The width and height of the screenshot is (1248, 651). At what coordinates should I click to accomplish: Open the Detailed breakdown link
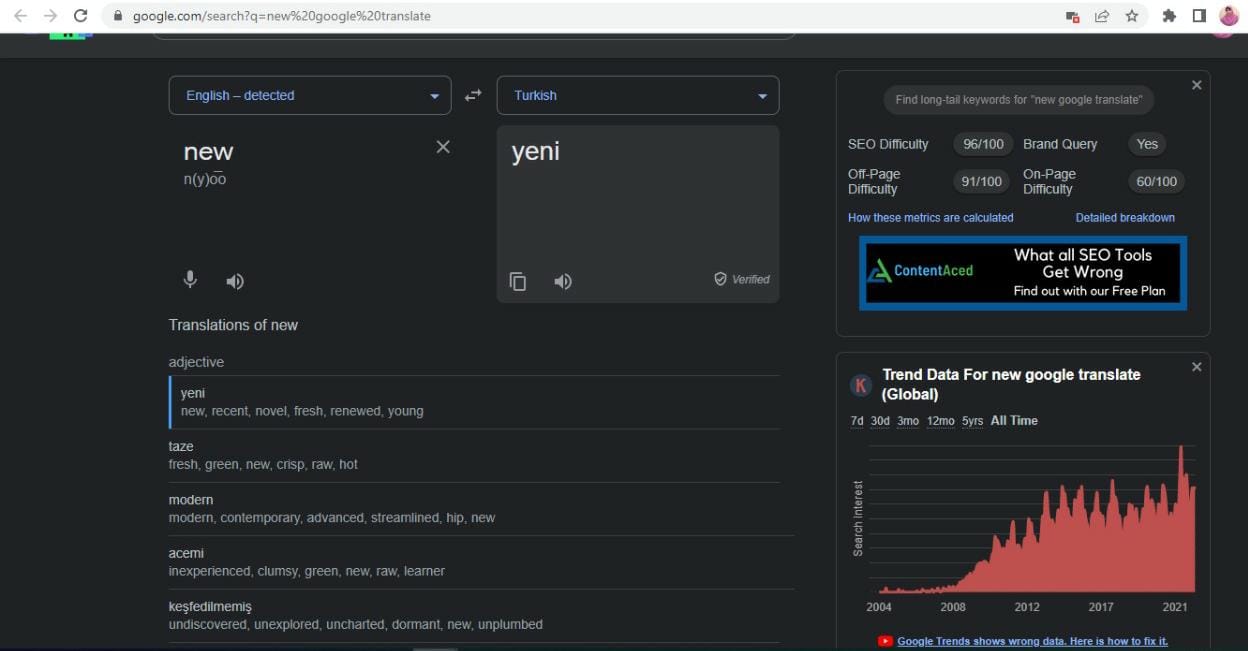tap(1125, 217)
